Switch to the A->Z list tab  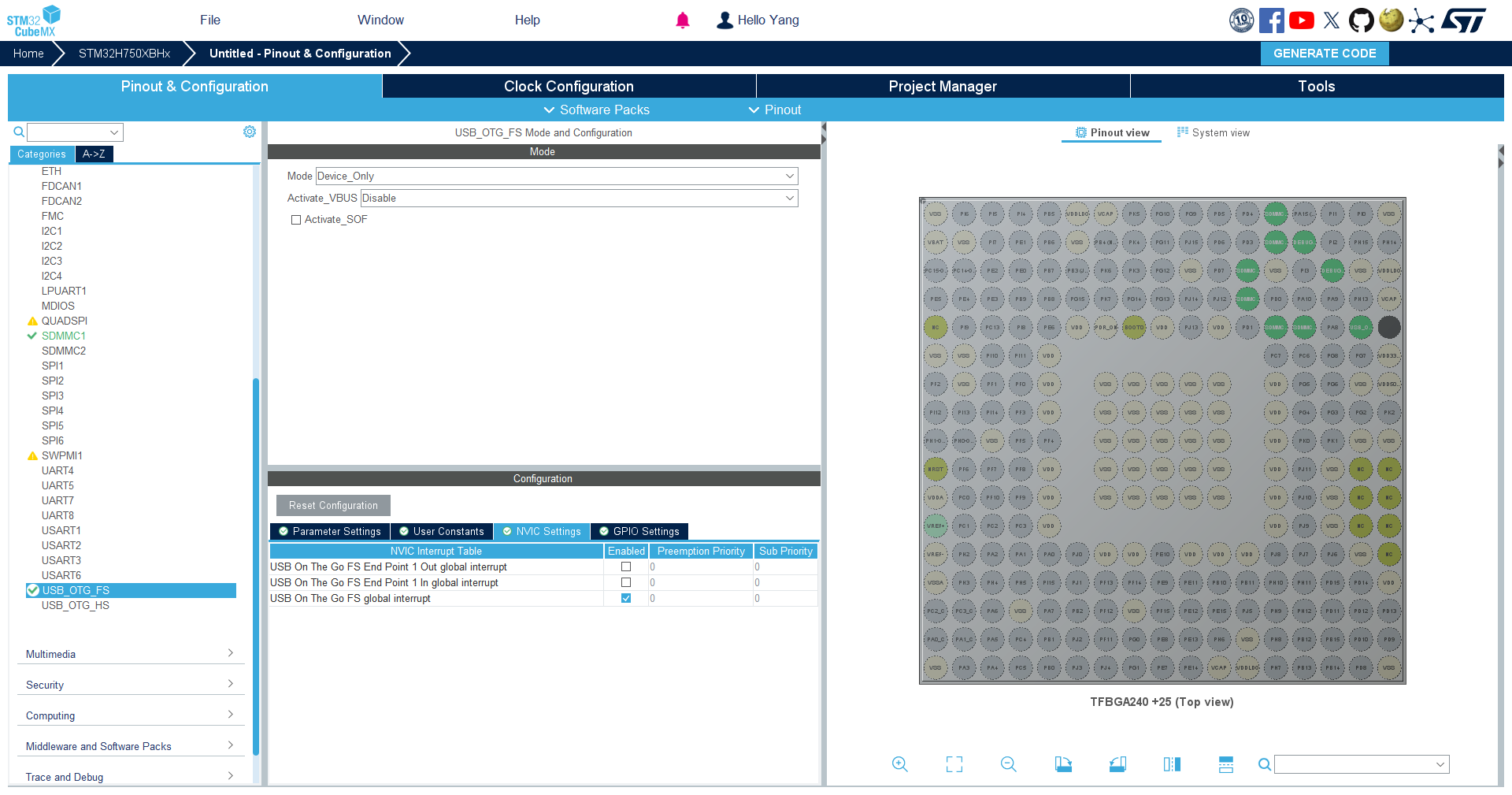pyautogui.click(x=94, y=154)
